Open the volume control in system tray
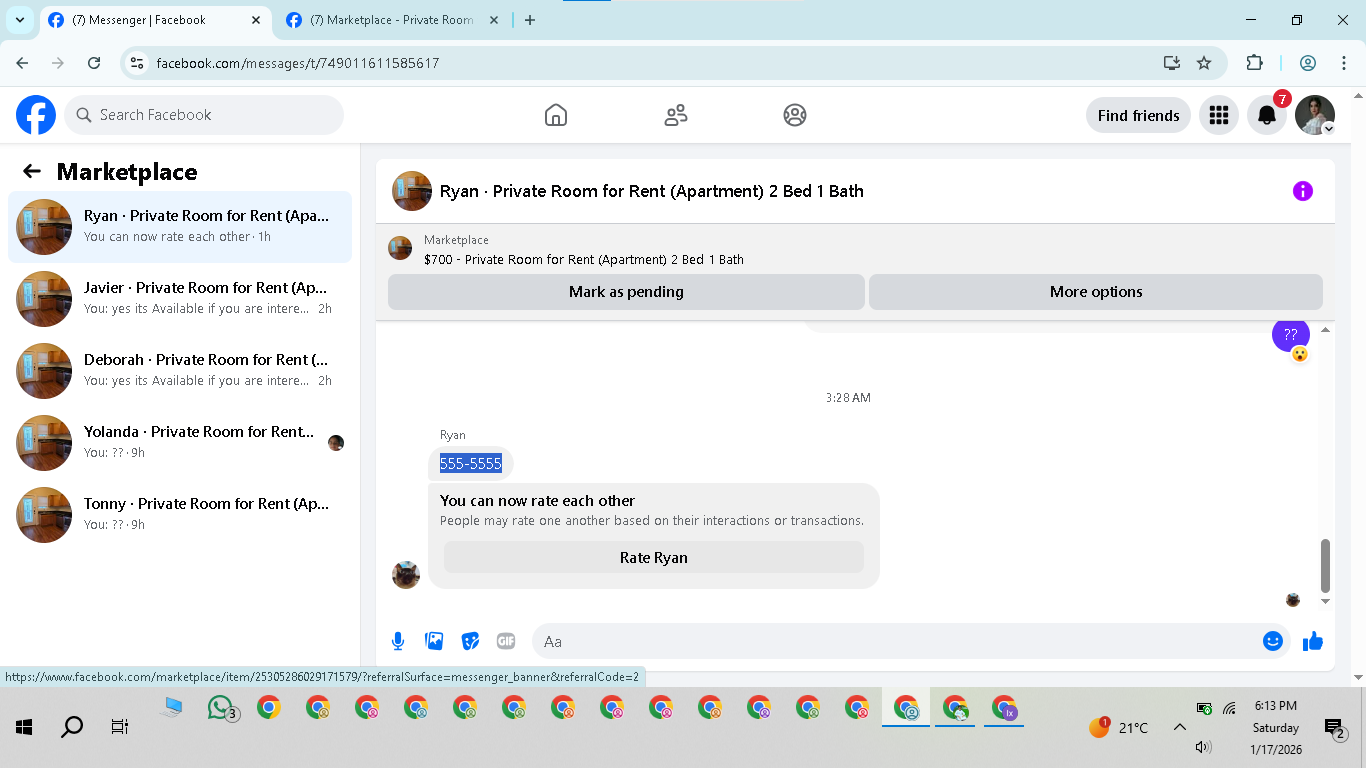 (x=1204, y=746)
